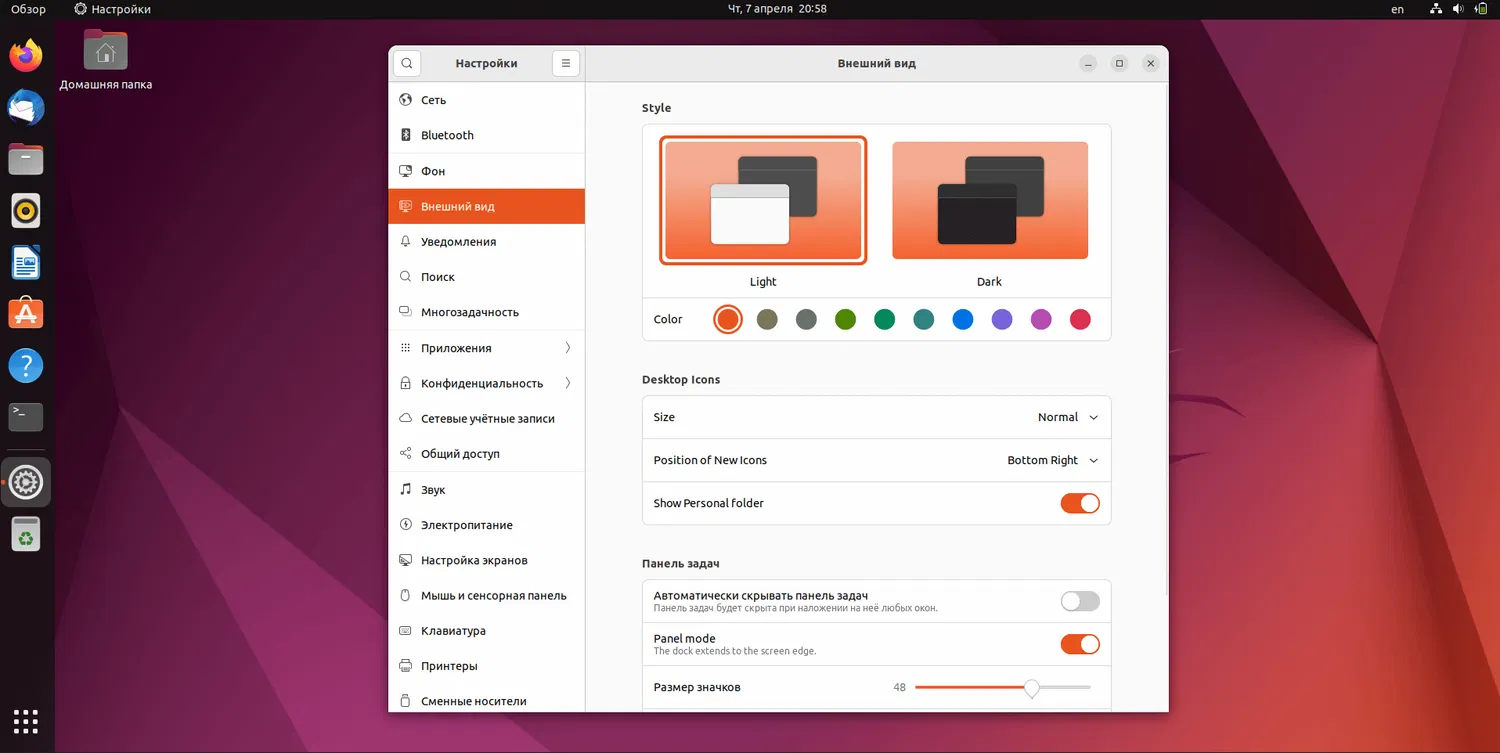This screenshot has height=753, width=1500.
Task: Click the Settings gear icon in dock
Action: point(26,483)
